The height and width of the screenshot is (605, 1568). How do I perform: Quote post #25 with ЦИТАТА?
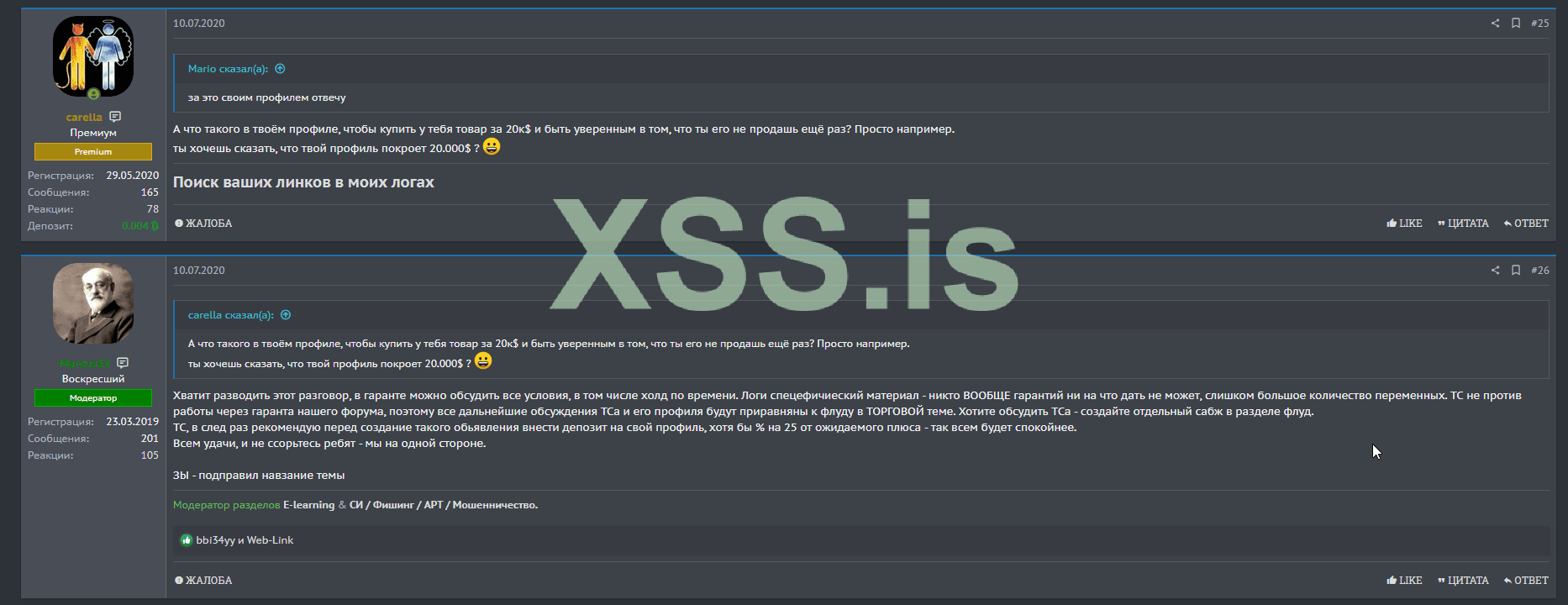point(1463,224)
